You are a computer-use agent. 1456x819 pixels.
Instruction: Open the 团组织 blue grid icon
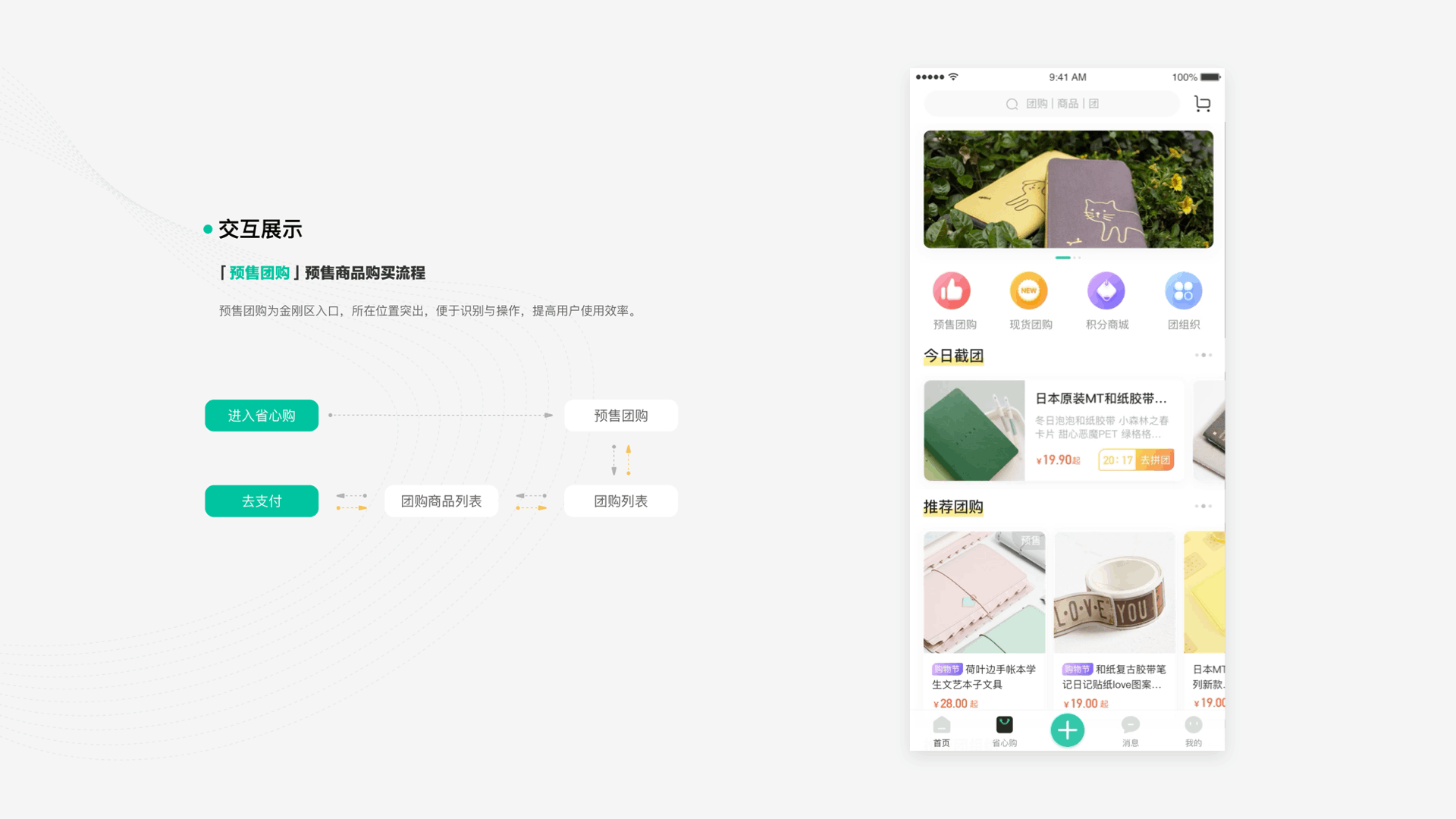click(x=1184, y=290)
